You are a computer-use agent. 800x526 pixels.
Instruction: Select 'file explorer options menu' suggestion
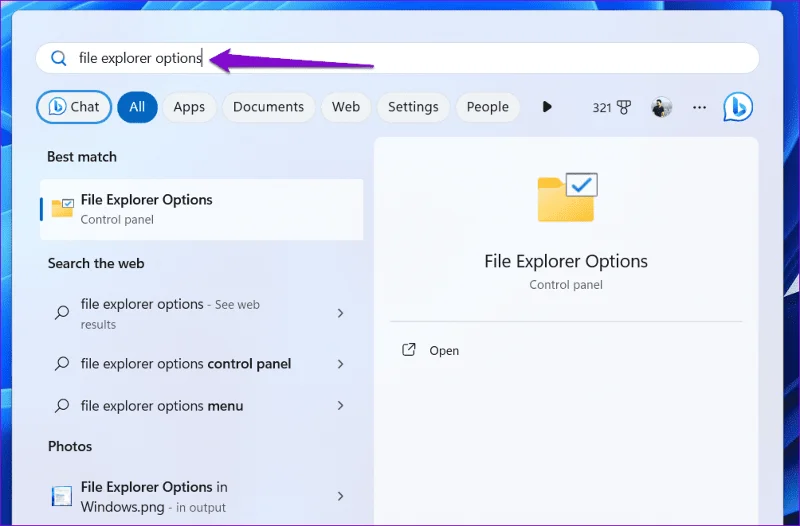(x=202, y=406)
